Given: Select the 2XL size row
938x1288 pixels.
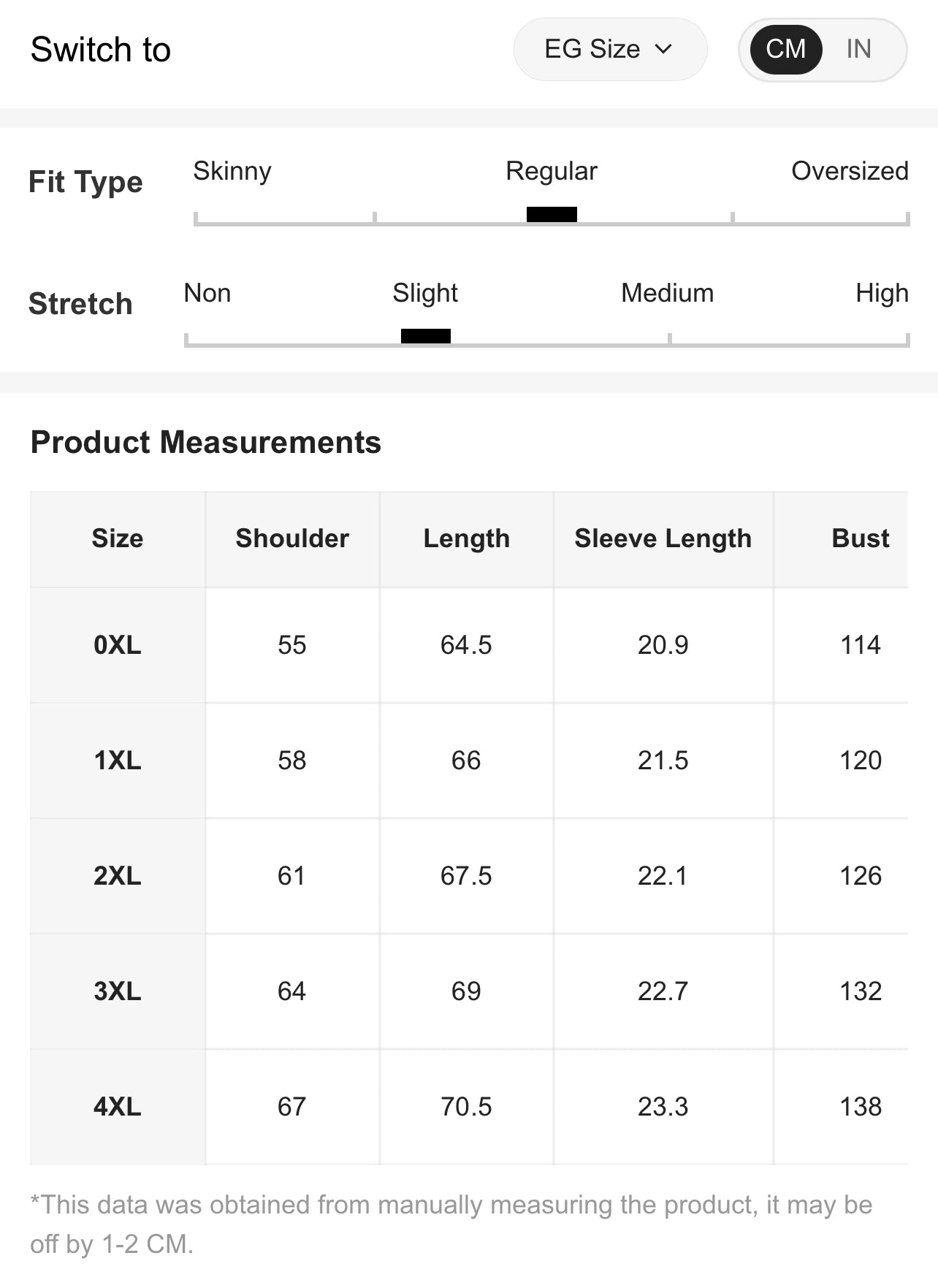Looking at the screenshot, I should 117,876.
